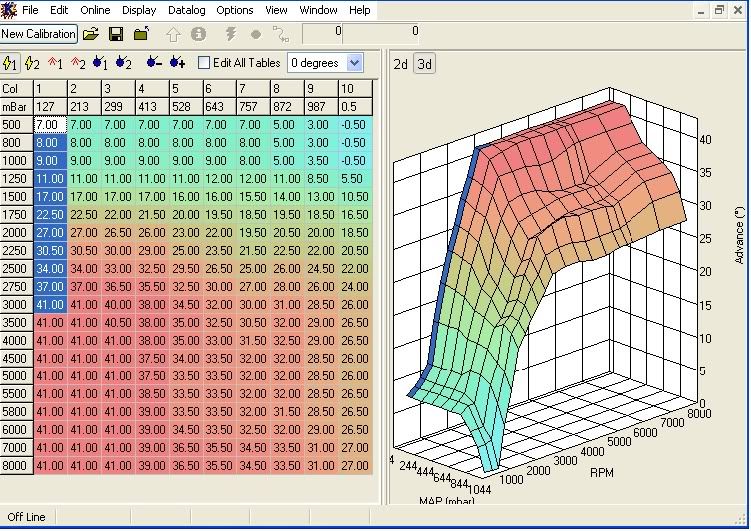Image resolution: width=751 pixels, height=531 pixels.
Task: Select the 987 mBar column header
Action: point(320,107)
